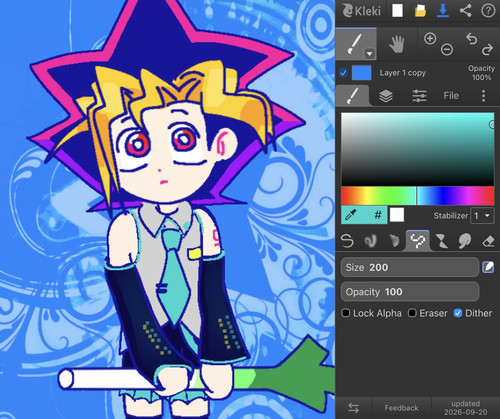Screen dimensions: 500x419
Task: Activate the eyedropper color picker
Action: 351,215
